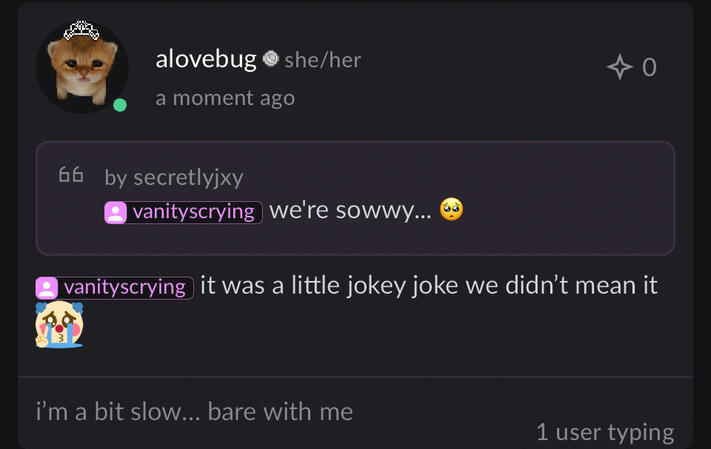Click the "little jokey joke" message text
This screenshot has width=711, height=449.
428,286
